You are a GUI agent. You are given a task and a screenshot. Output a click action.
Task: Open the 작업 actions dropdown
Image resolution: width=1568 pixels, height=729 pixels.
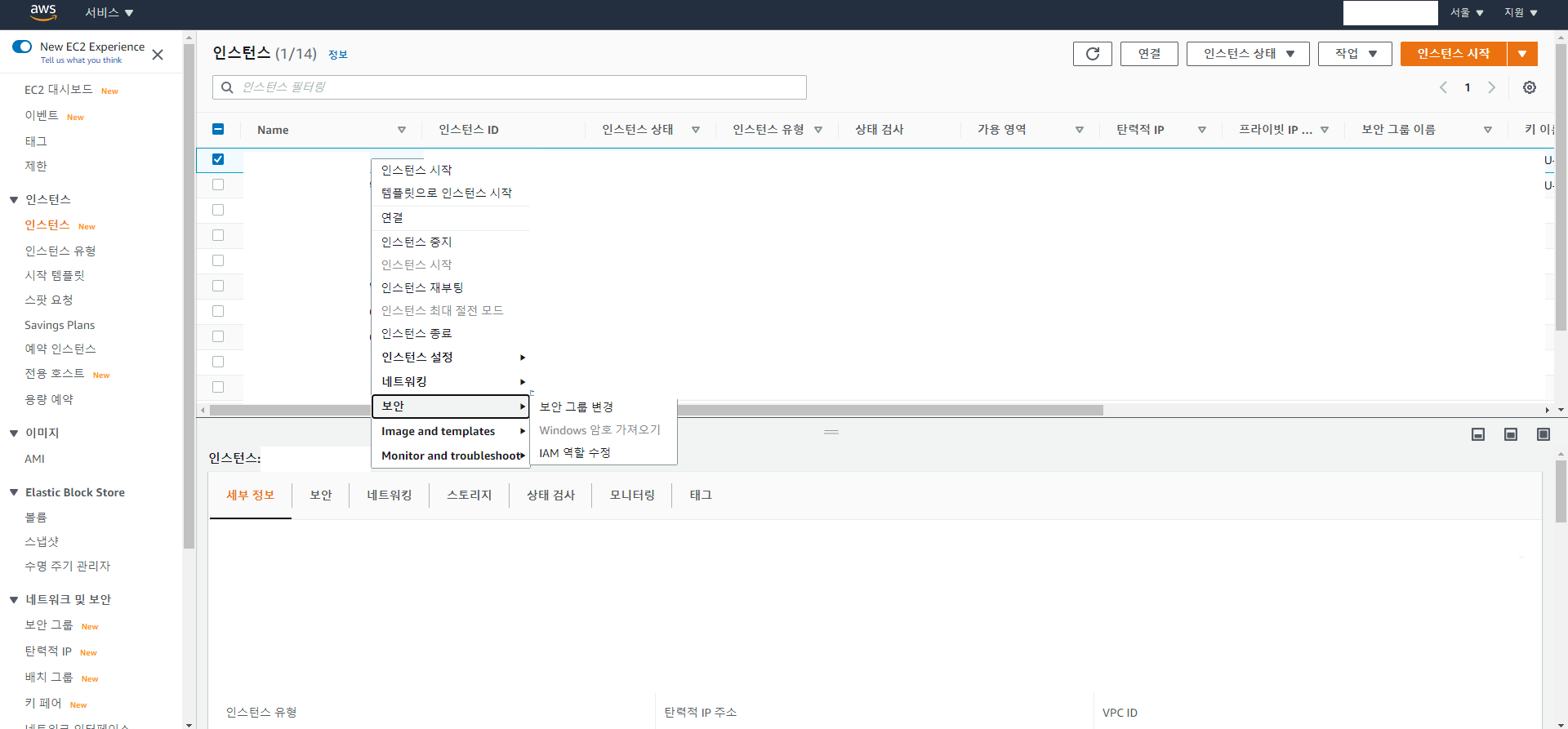(x=1355, y=54)
